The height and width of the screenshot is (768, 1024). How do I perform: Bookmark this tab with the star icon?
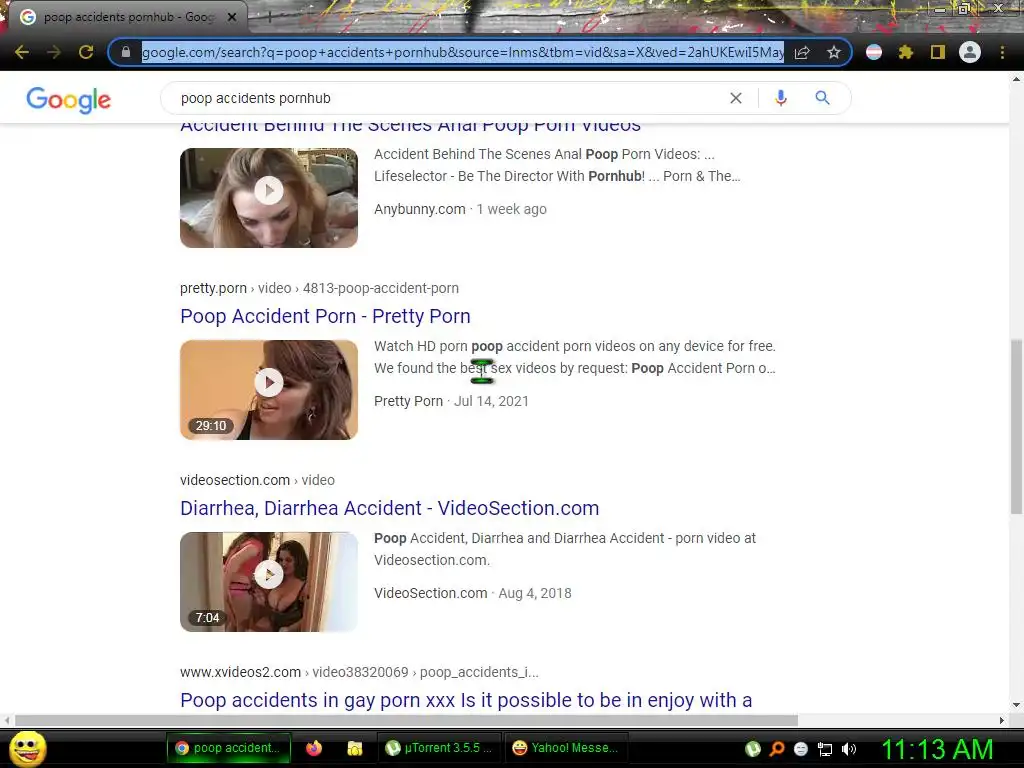coord(833,52)
